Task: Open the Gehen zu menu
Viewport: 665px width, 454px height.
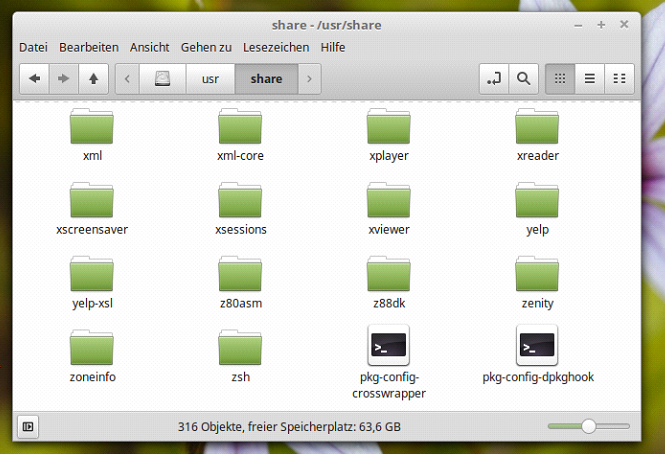Action: (206, 48)
